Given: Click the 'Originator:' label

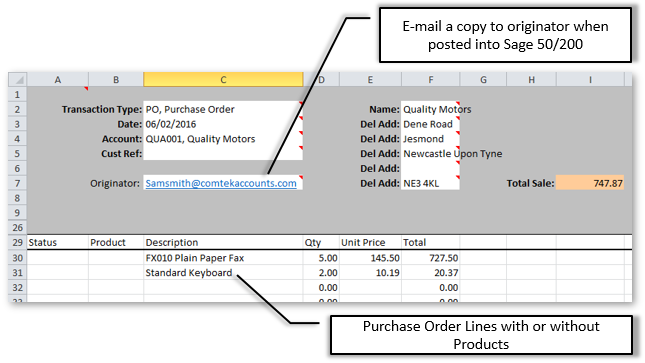Looking at the screenshot, I should [115, 183].
